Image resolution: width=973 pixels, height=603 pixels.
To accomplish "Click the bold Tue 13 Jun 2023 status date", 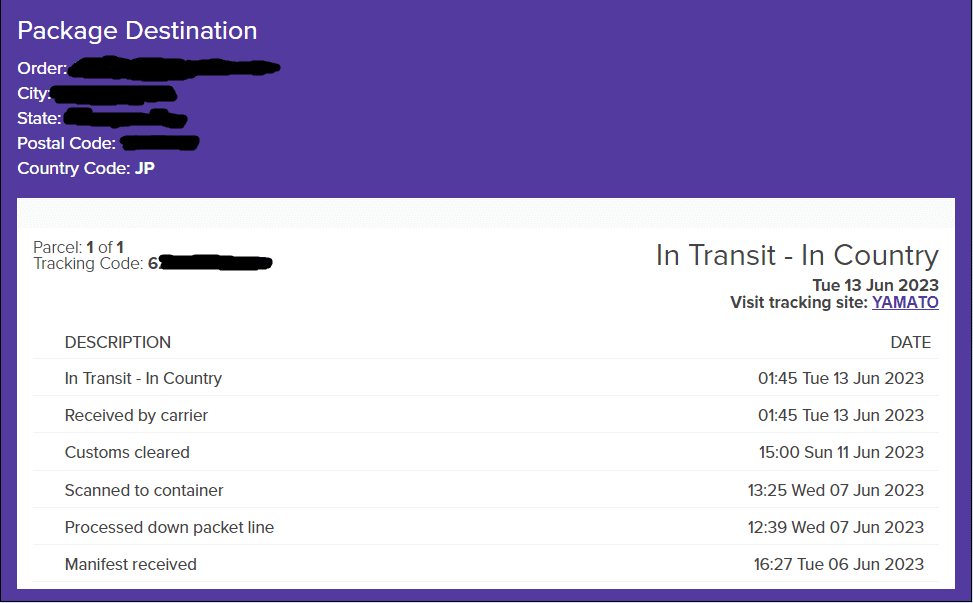I will click(x=875, y=285).
